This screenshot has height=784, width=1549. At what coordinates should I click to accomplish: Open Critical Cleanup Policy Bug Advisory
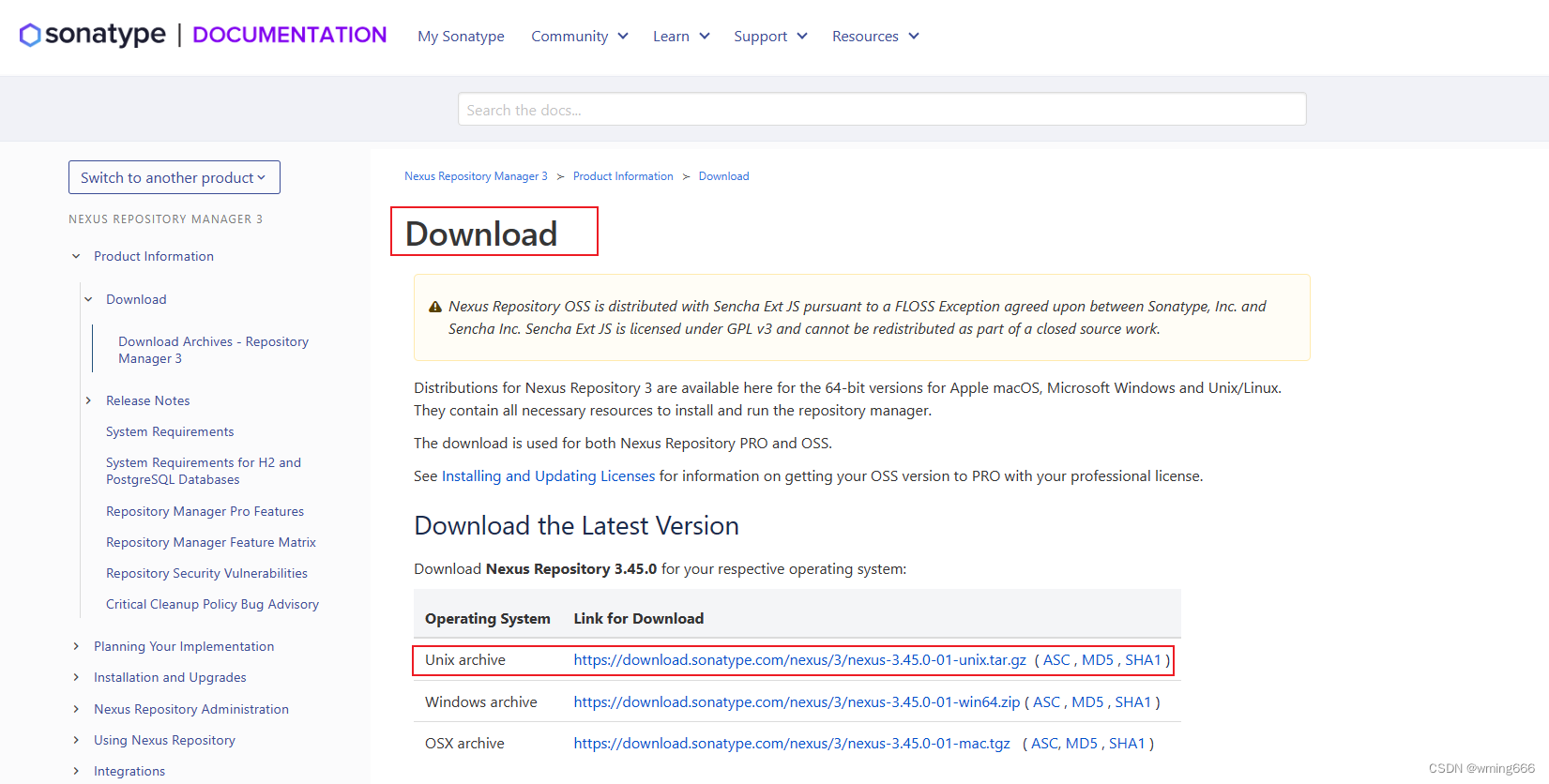pyautogui.click(x=212, y=604)
